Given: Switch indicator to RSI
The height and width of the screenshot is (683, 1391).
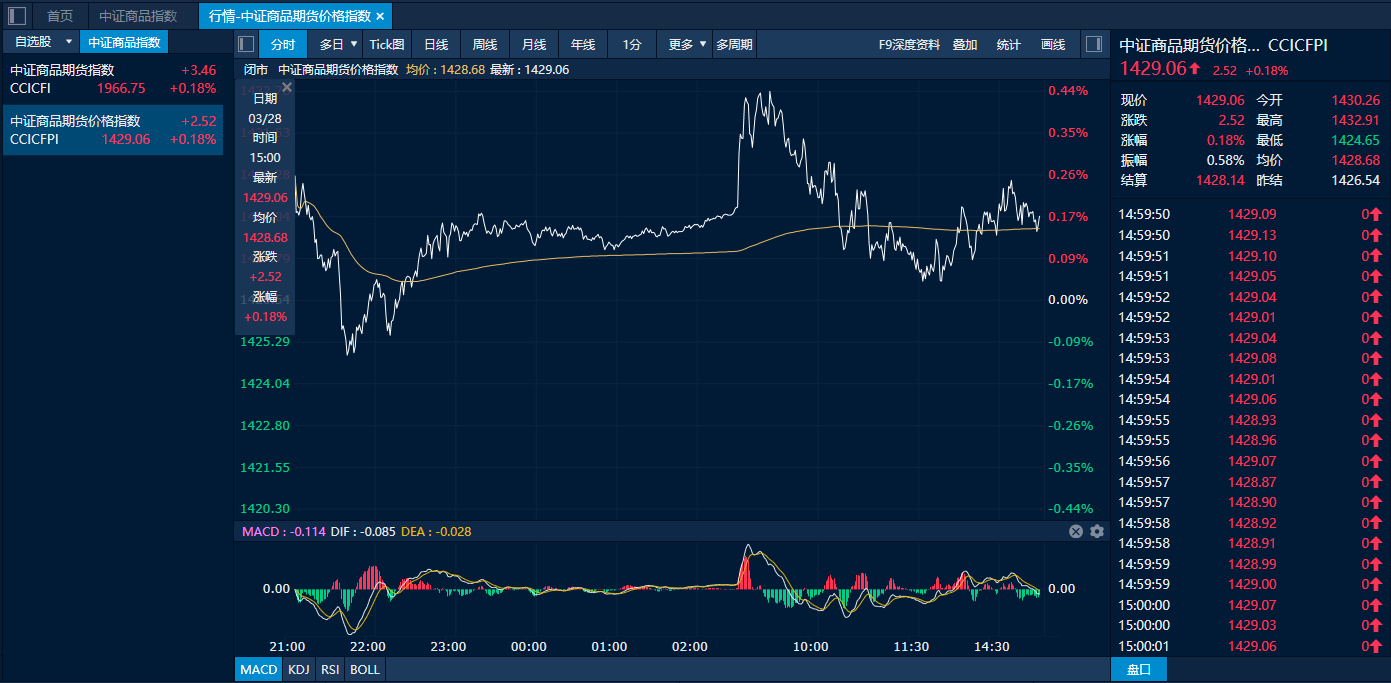Looking at the screenshot, I should 330,669.
